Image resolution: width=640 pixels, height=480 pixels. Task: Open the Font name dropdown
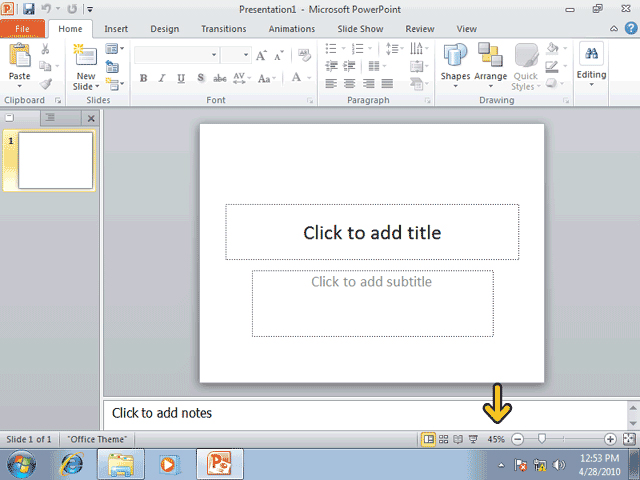click(x=214, y=55)
